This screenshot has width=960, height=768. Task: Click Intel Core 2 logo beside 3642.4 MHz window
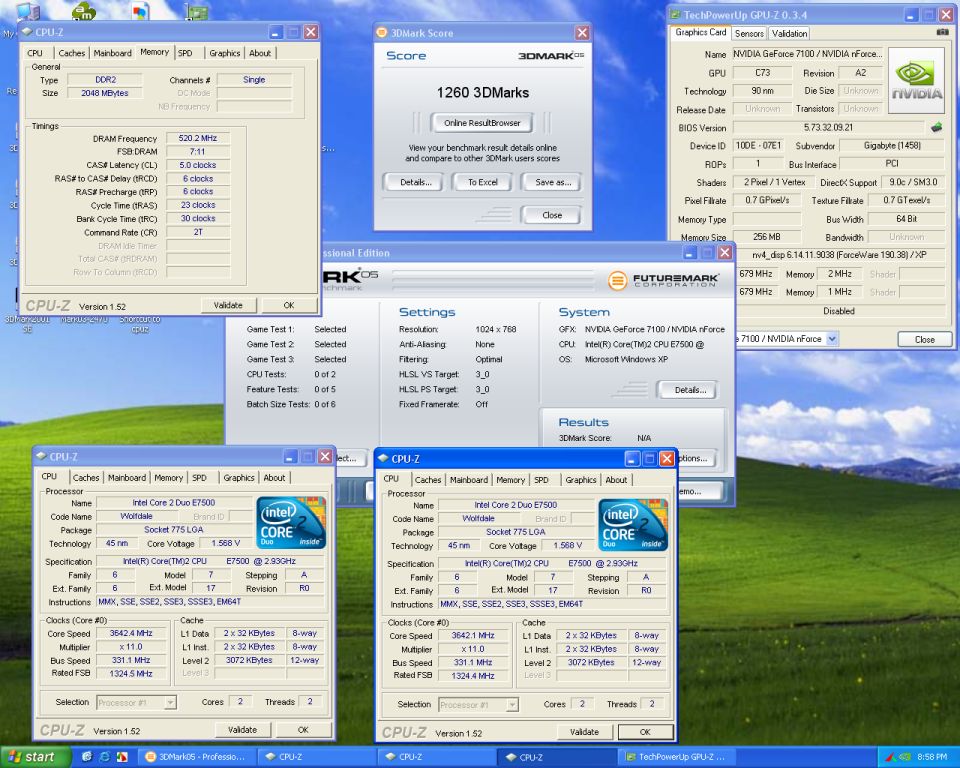291,522
